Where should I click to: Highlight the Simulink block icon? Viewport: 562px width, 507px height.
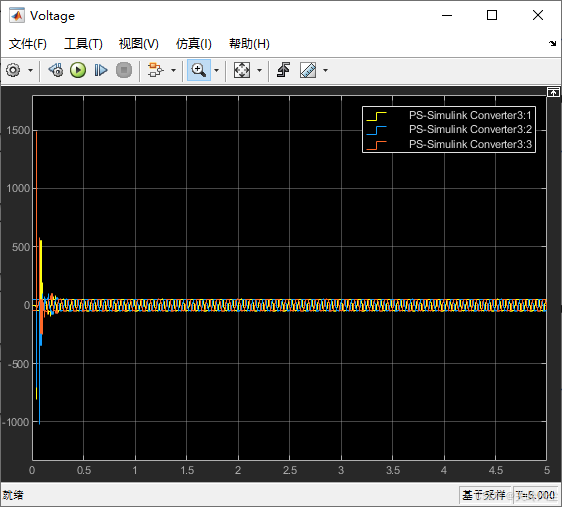click(x=155, y=70)
